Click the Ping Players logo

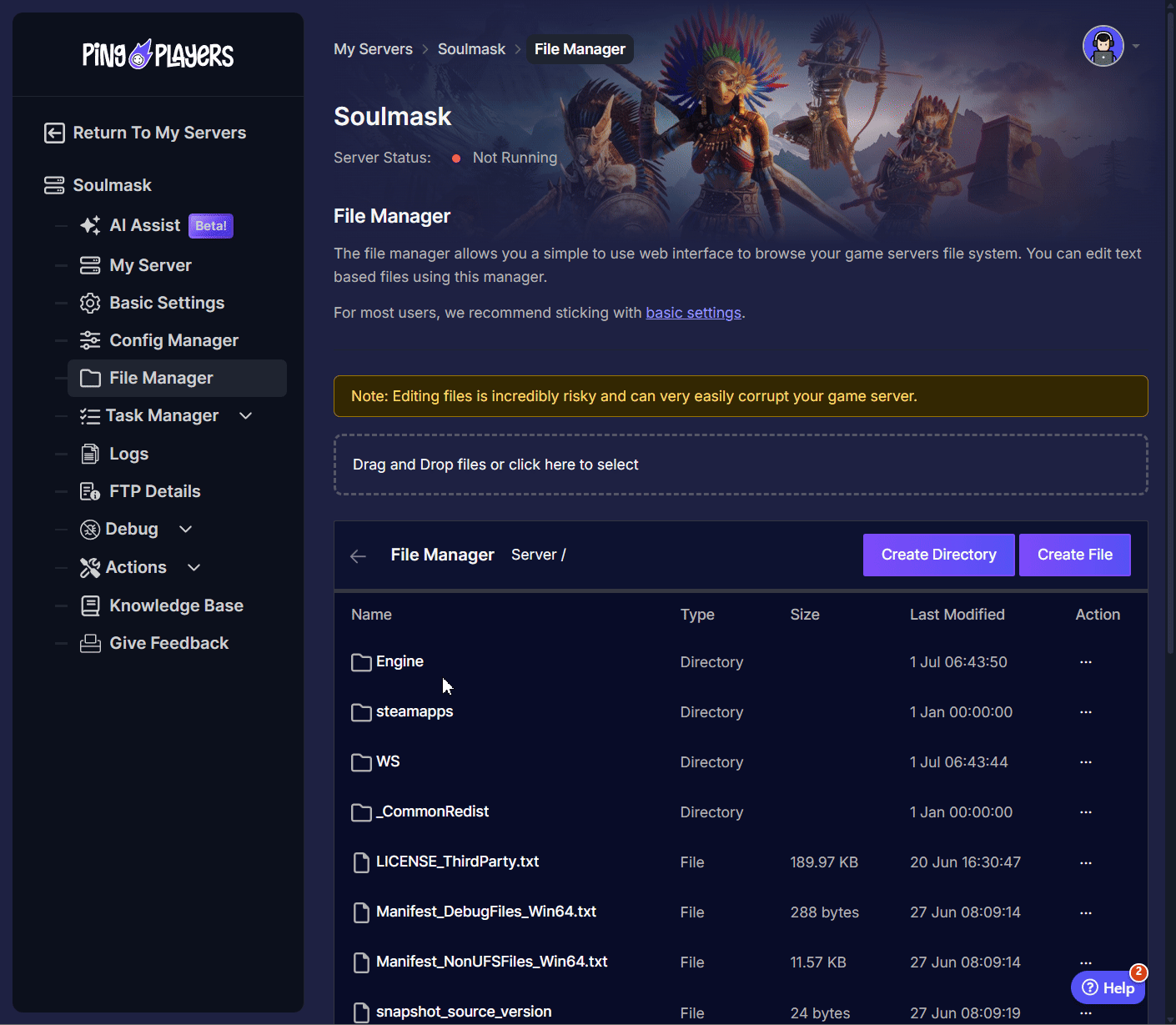tap(158, 55)
